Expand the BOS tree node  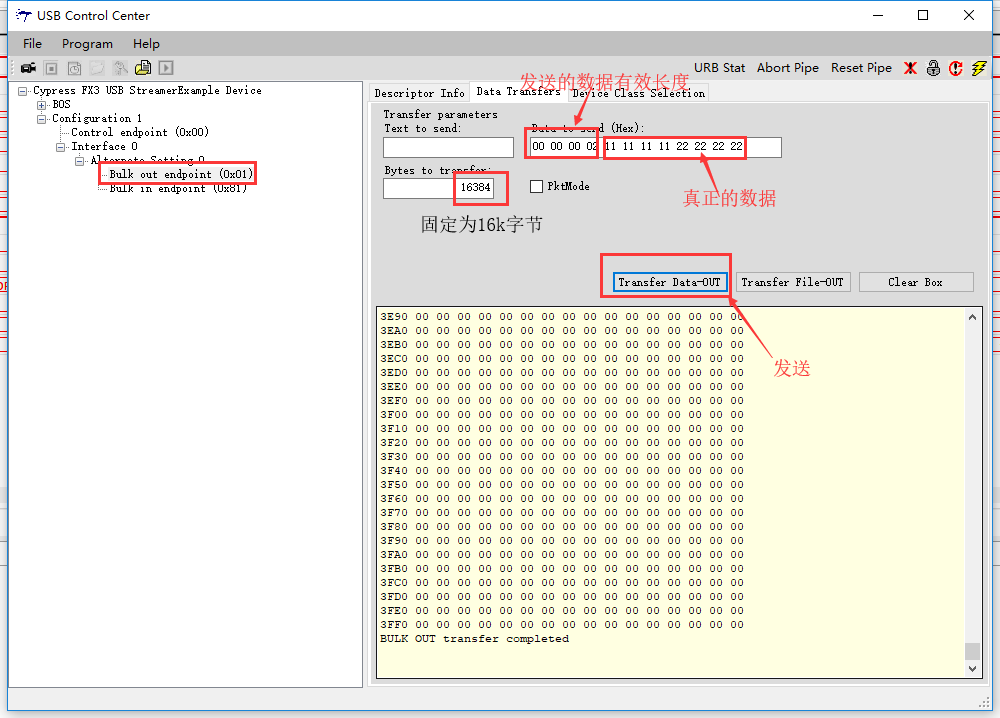click(x=42, y=105)
